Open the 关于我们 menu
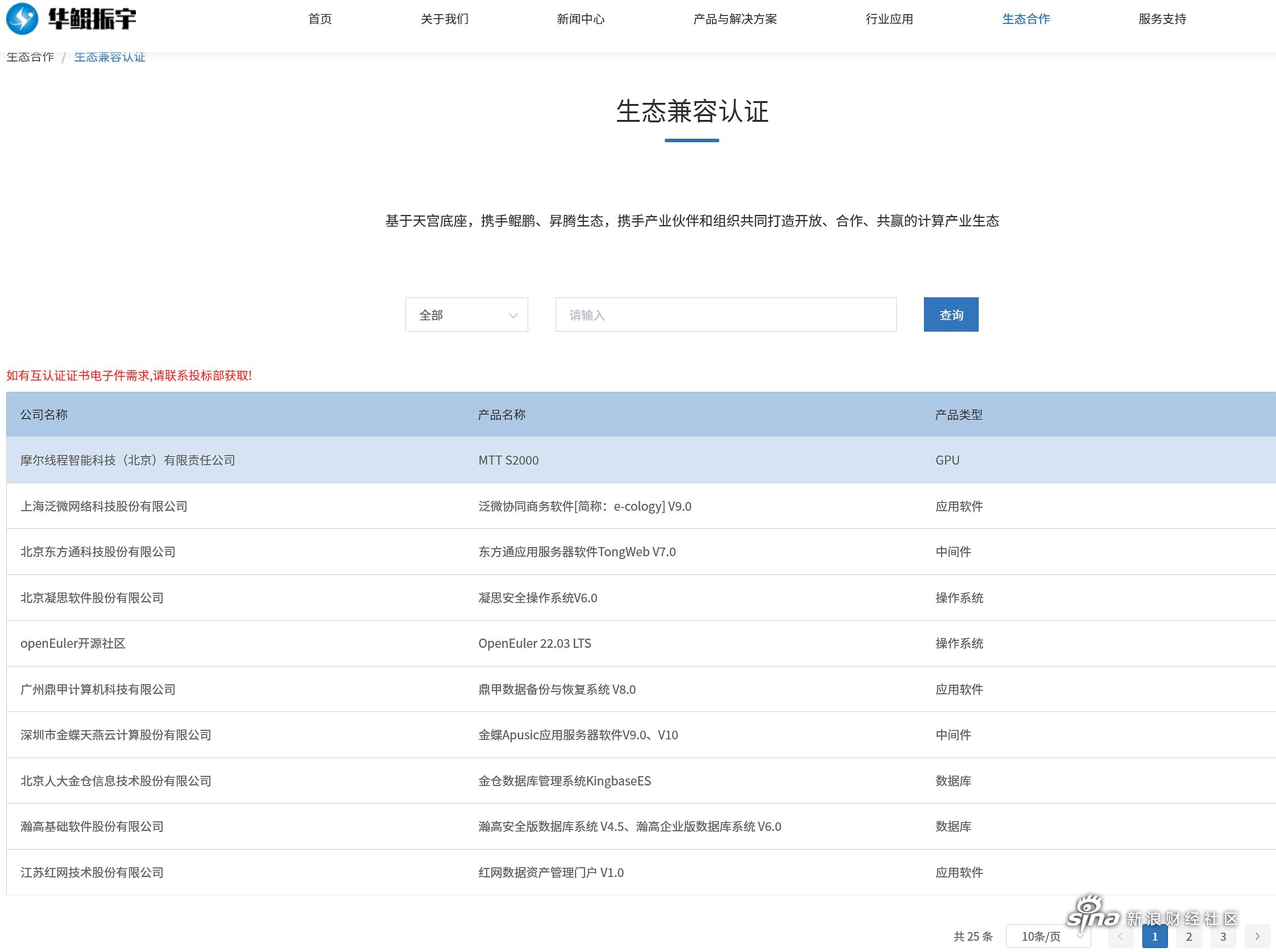 click(444, 19)
